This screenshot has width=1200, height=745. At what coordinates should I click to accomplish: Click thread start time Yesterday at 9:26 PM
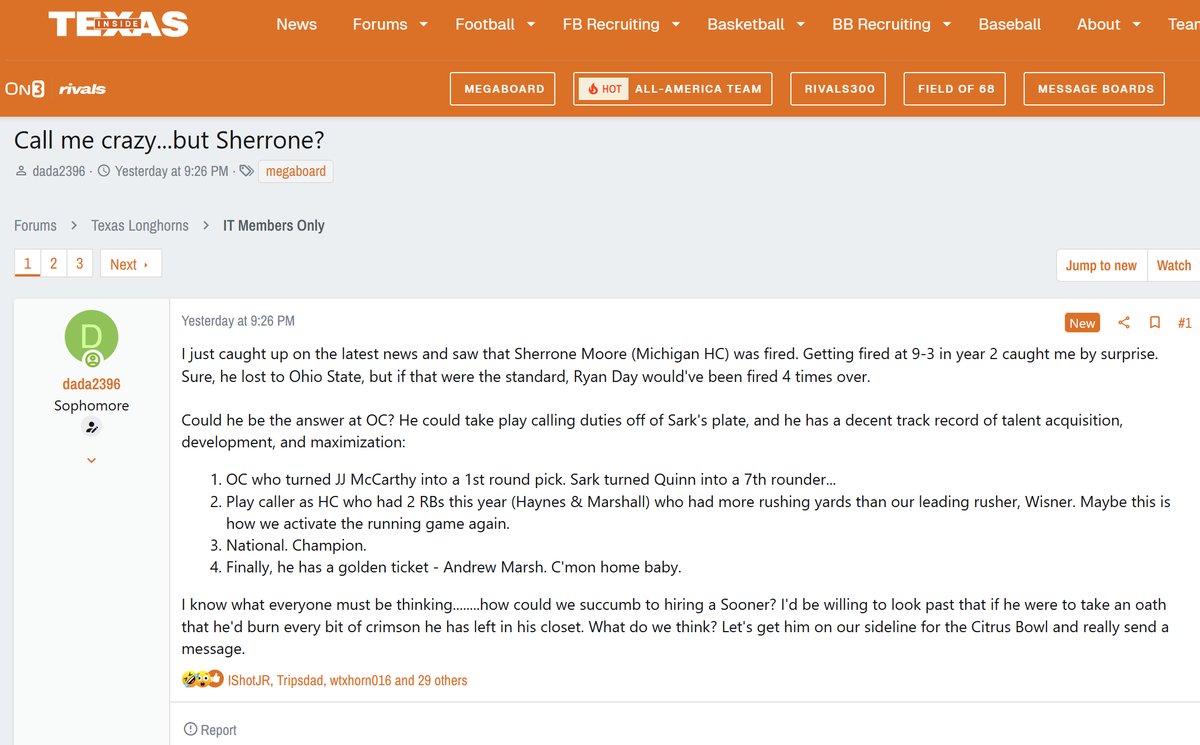click(x=171, y=171)
